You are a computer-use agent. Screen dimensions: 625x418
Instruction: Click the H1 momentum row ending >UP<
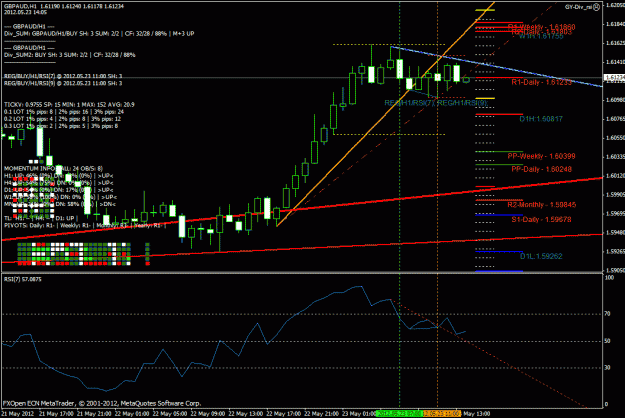[59, 176]
